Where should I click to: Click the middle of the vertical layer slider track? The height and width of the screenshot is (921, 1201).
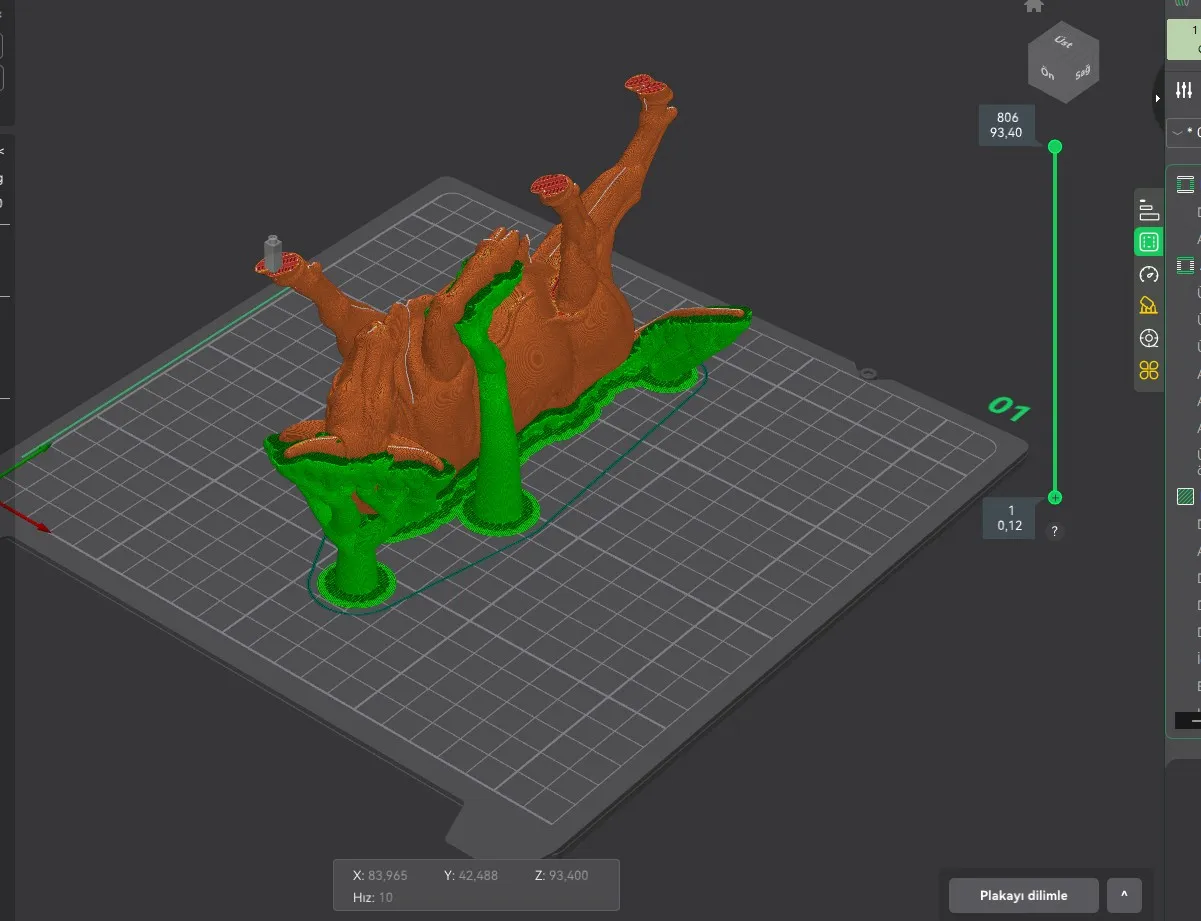tap(1054, 322)
